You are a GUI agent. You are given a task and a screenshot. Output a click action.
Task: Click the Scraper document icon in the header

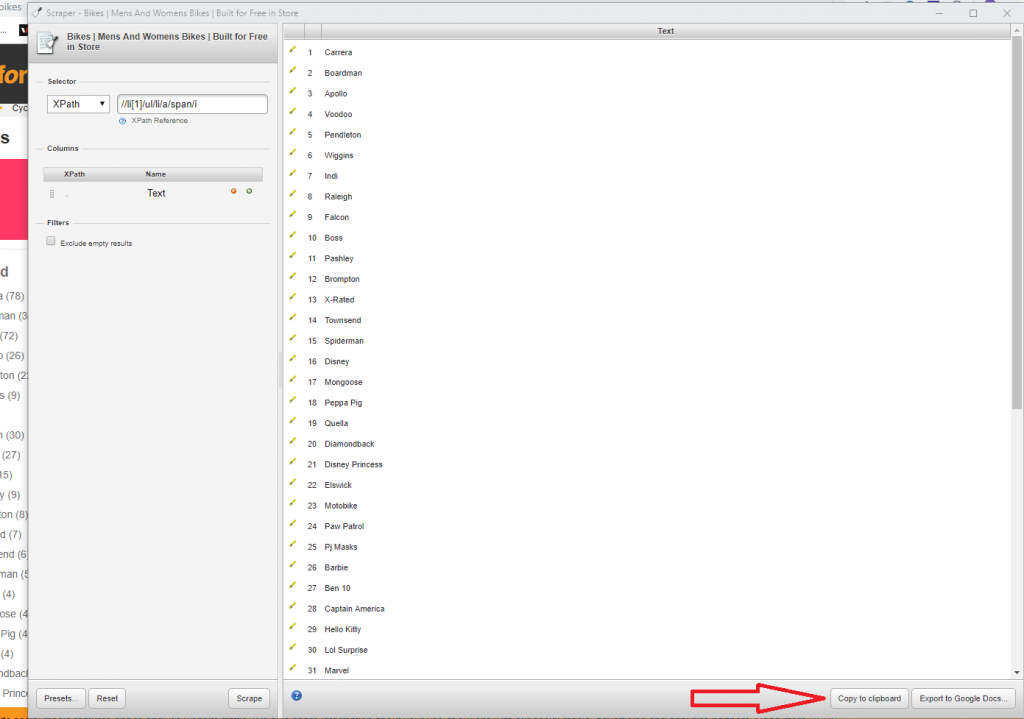tap(46, 42)
